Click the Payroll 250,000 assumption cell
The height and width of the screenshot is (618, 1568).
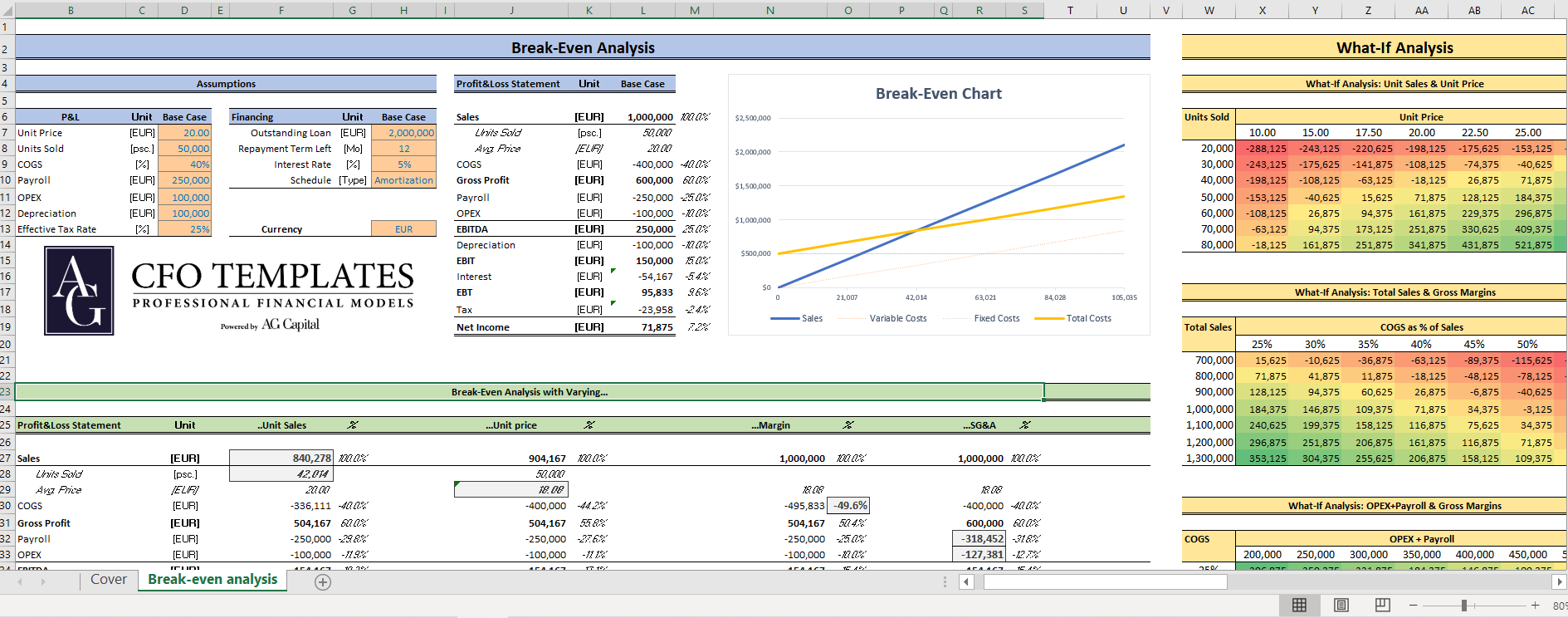[184, 180]
